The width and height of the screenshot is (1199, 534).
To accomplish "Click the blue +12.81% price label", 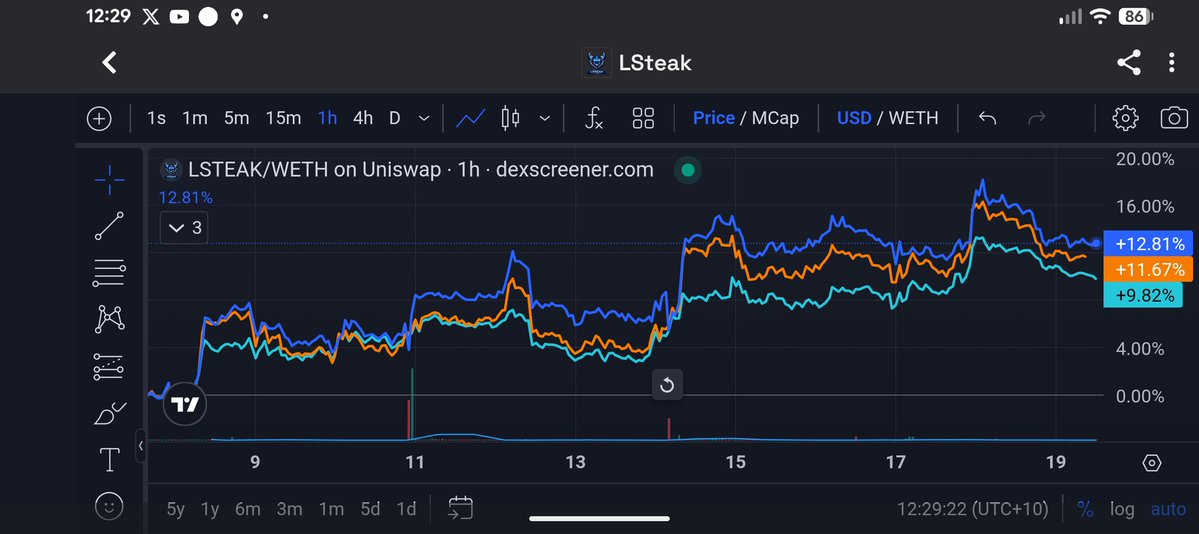I will 1149,244.
